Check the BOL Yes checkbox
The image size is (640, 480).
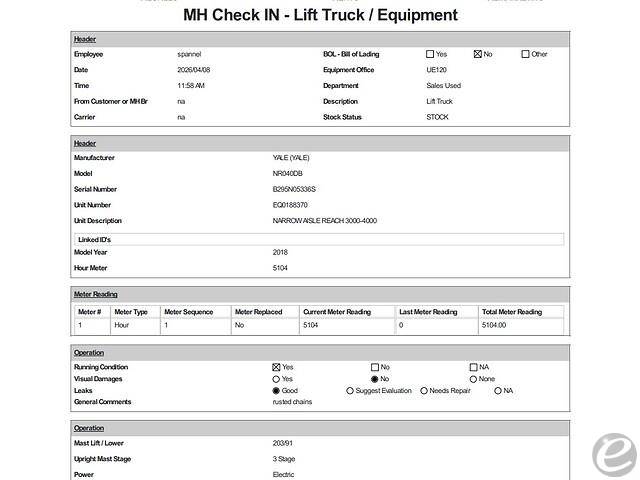coord(430,54)
